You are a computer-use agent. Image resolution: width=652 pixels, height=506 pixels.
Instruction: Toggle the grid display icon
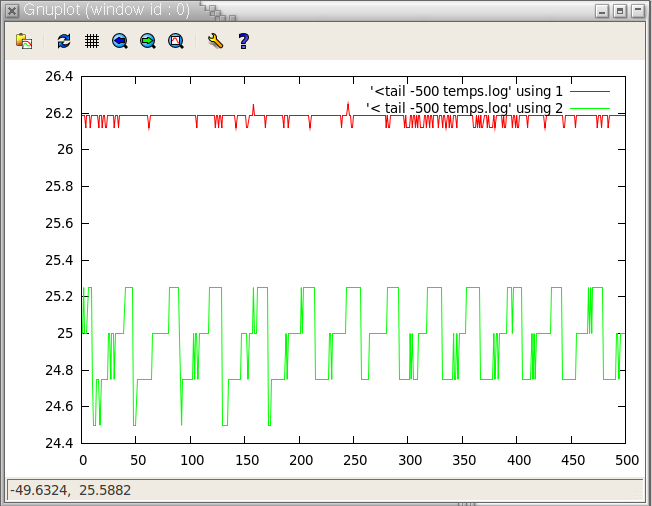[92, 41]
